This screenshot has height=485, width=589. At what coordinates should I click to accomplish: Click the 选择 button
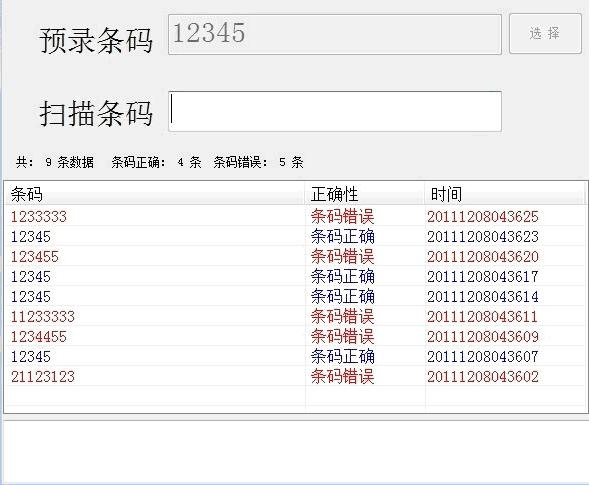[545, 33]
